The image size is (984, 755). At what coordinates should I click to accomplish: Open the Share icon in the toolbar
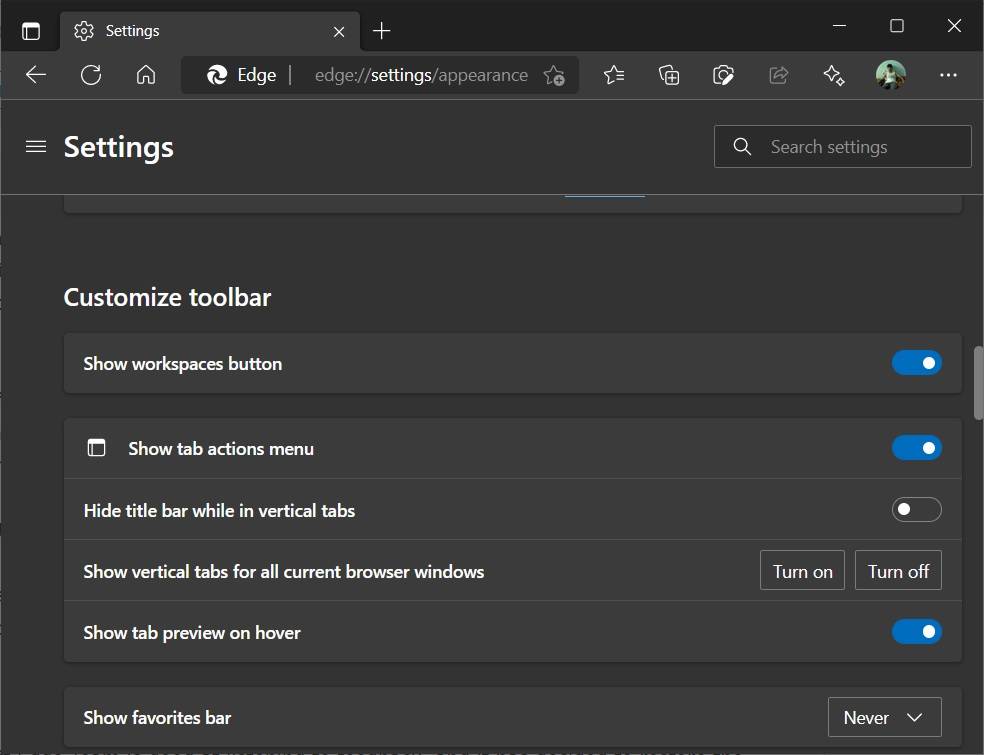point(779,75)
